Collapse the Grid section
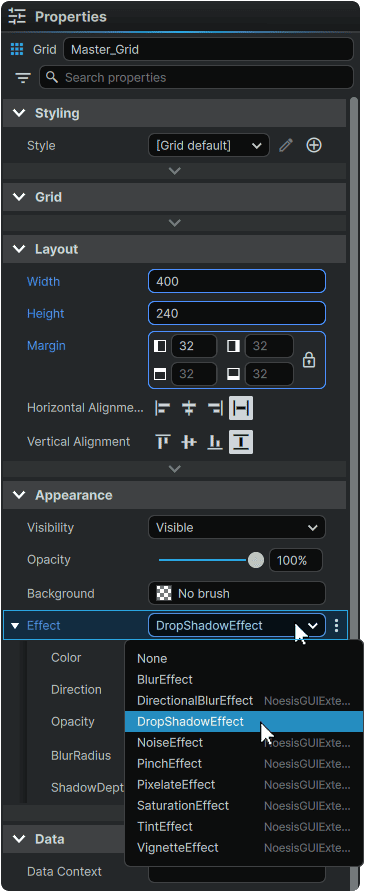The height and width of the screenshot is (892, 365). [x=19, y=197]
